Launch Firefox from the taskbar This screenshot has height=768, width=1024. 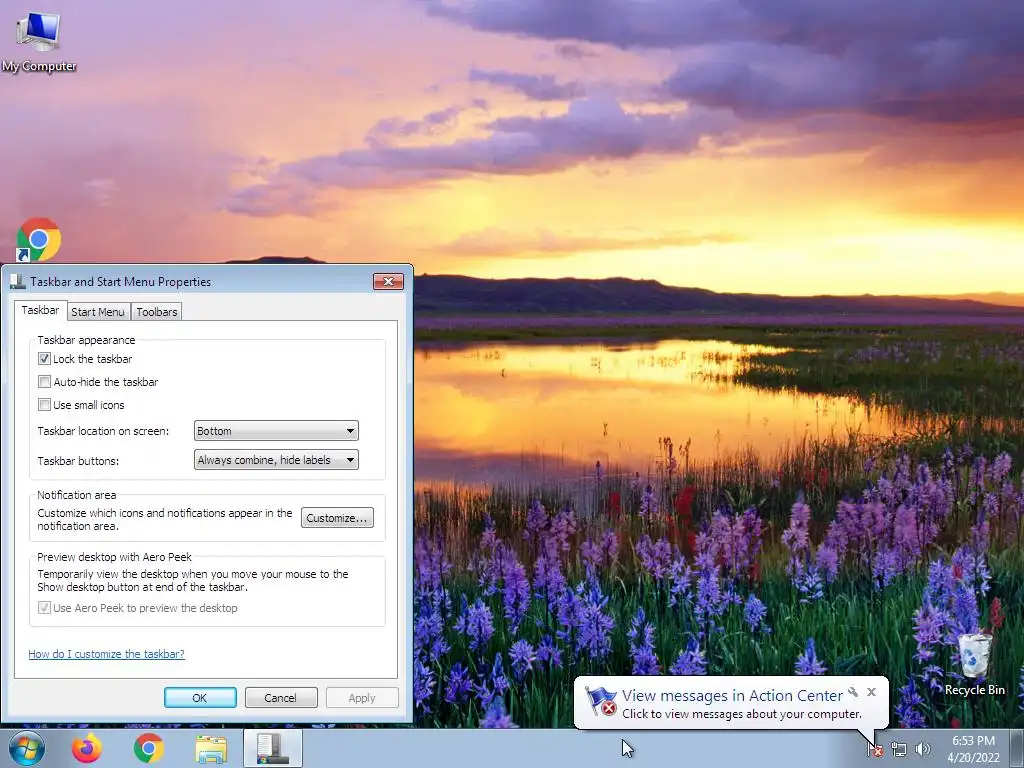point(86,748)
